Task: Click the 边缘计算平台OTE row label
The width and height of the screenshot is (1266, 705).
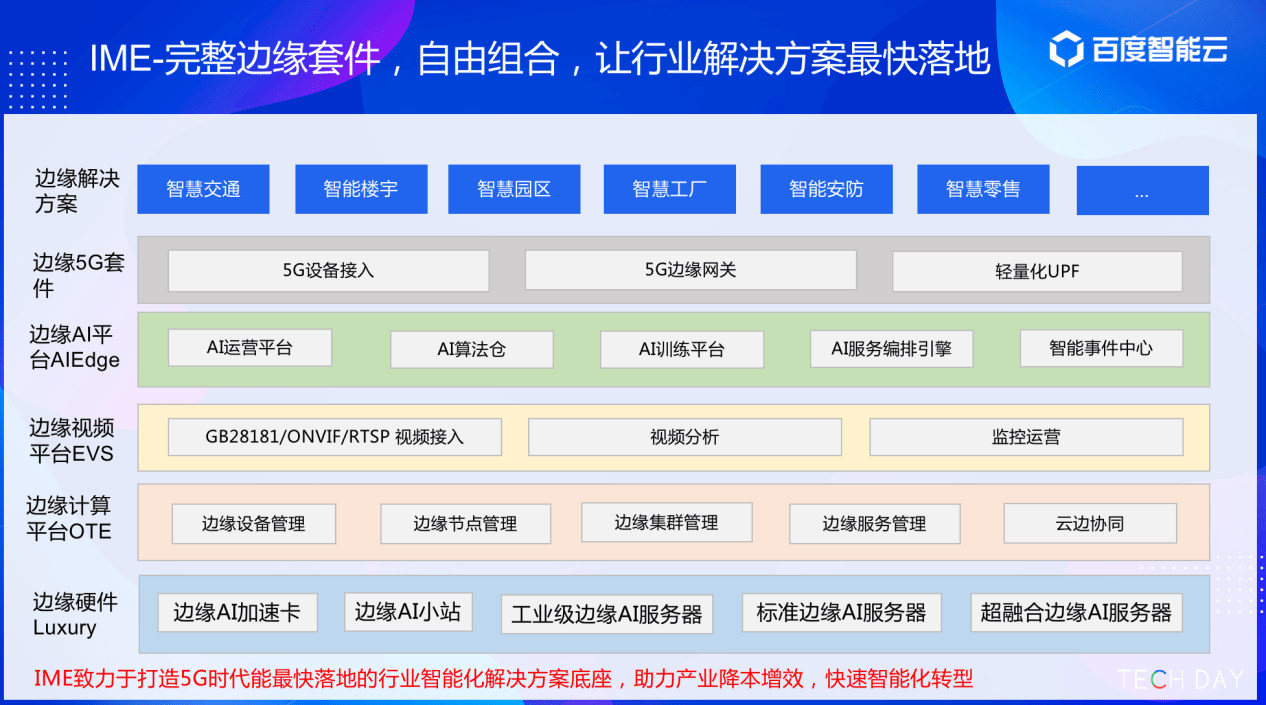Action: [x=69, y=518]
